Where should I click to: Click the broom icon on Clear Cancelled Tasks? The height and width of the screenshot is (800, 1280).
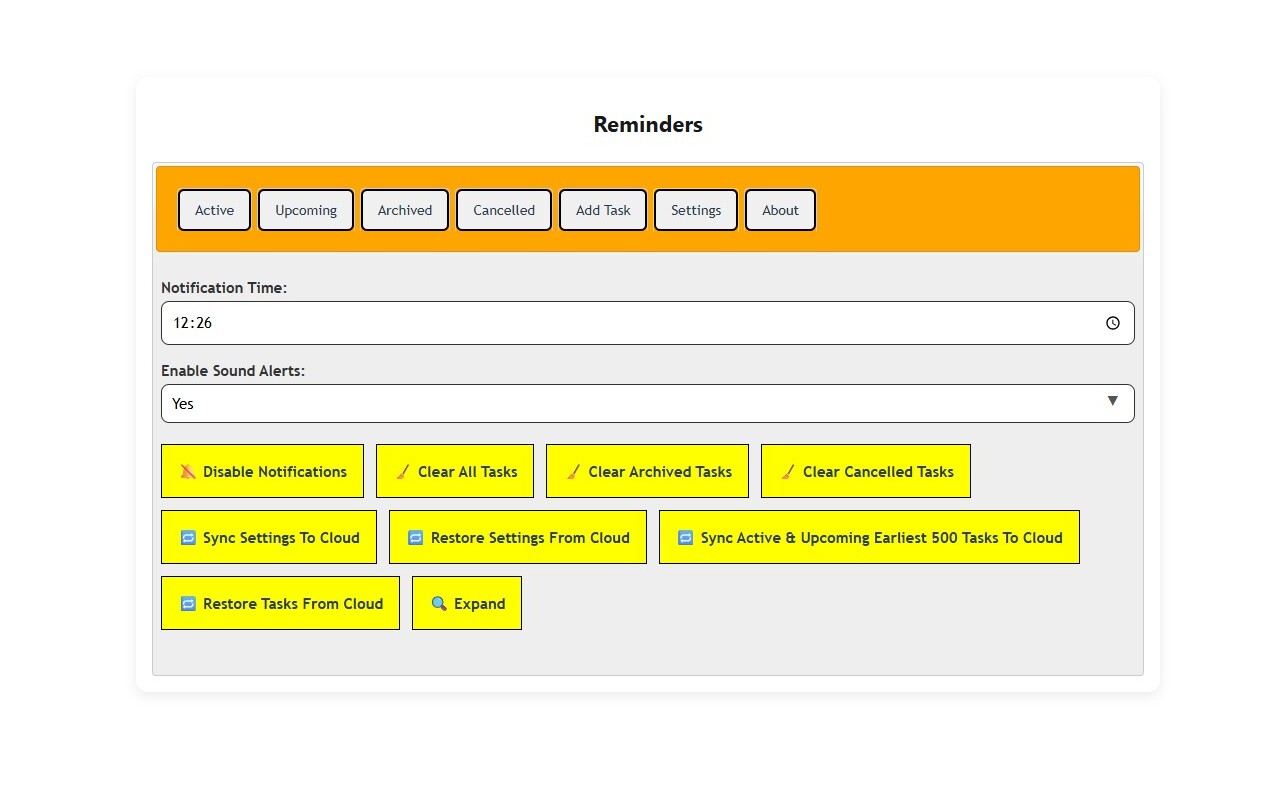[788, 472]
